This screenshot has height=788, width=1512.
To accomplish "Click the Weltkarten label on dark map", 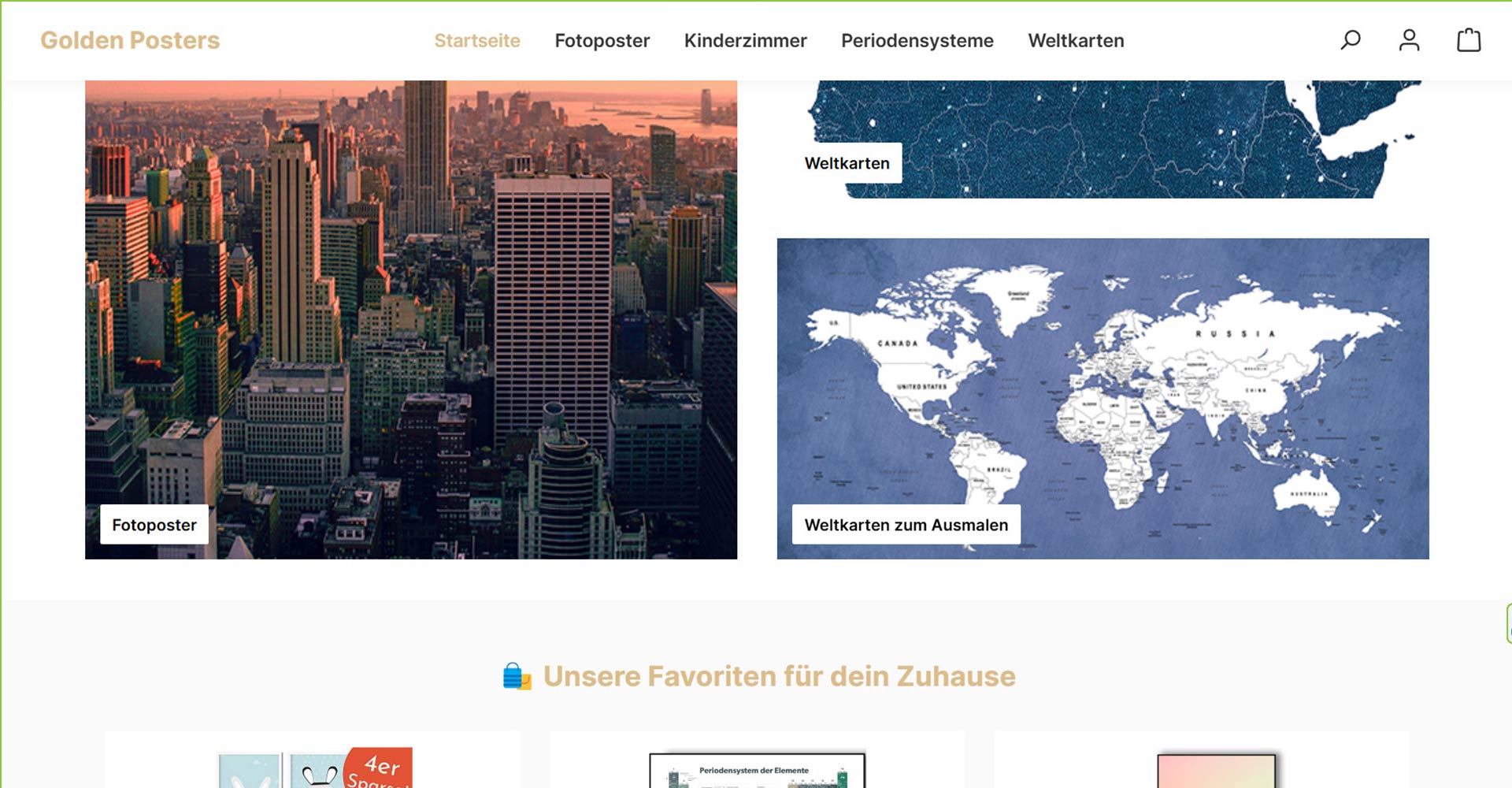I will click(x=847, y=163).
